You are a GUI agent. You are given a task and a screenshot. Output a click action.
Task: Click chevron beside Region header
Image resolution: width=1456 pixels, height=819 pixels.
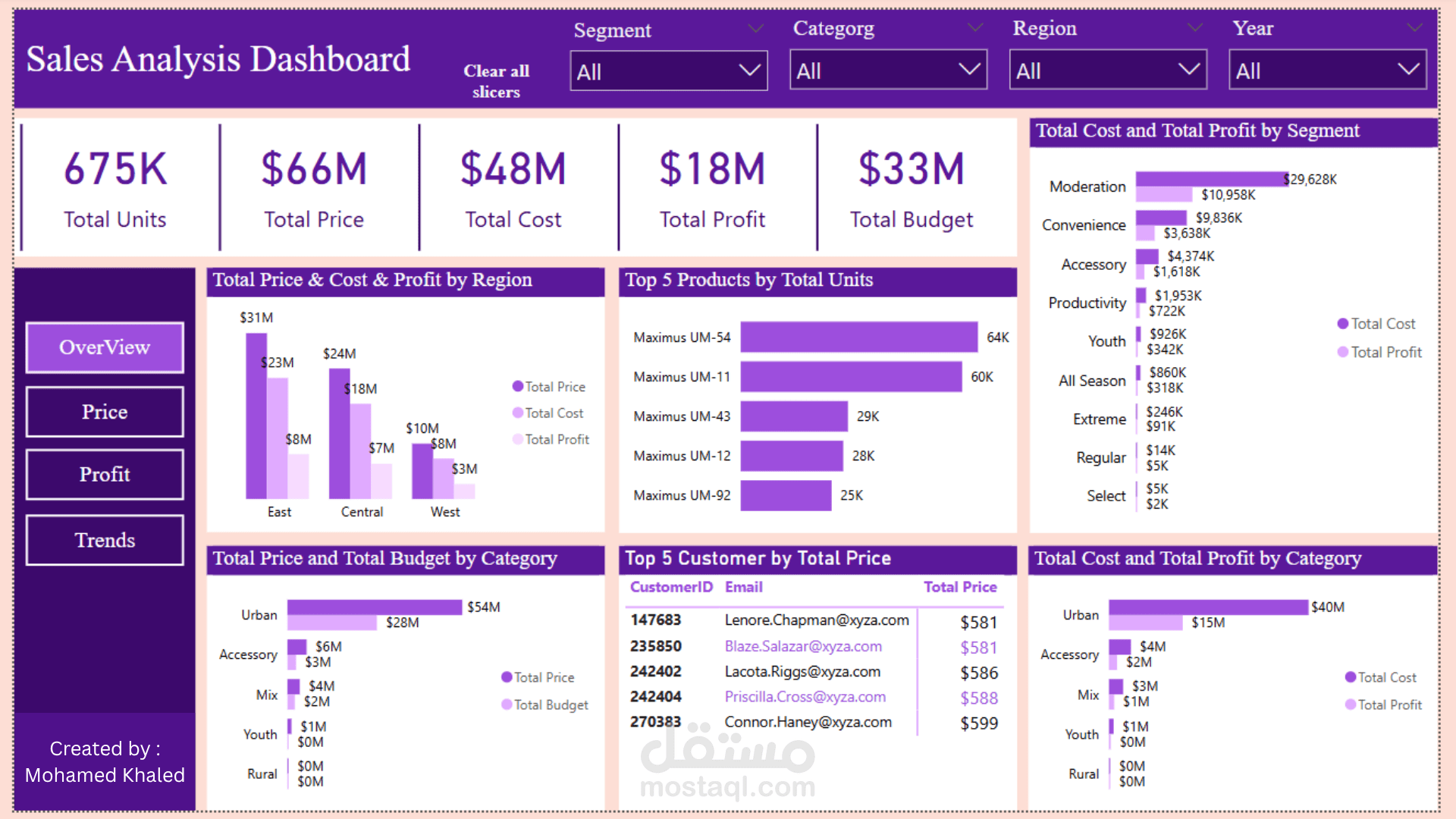pyautogui.click(x=1195, y=28)
